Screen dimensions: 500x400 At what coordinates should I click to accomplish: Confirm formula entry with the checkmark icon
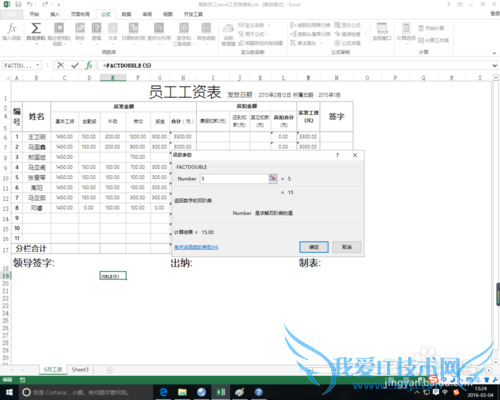[x=75, y=65]
